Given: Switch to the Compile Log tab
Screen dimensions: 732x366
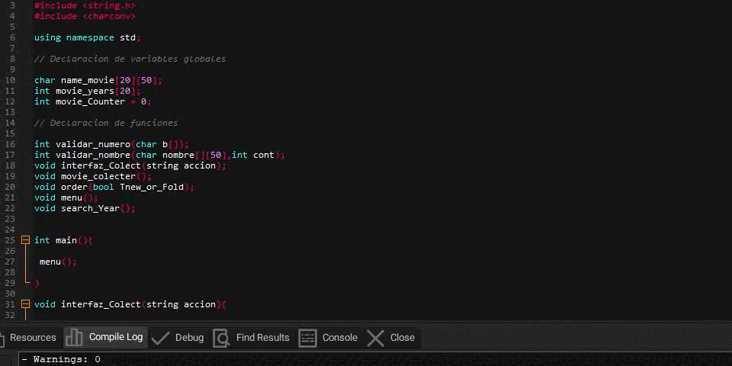Looking at the screenshot, I should pos(106,337).
